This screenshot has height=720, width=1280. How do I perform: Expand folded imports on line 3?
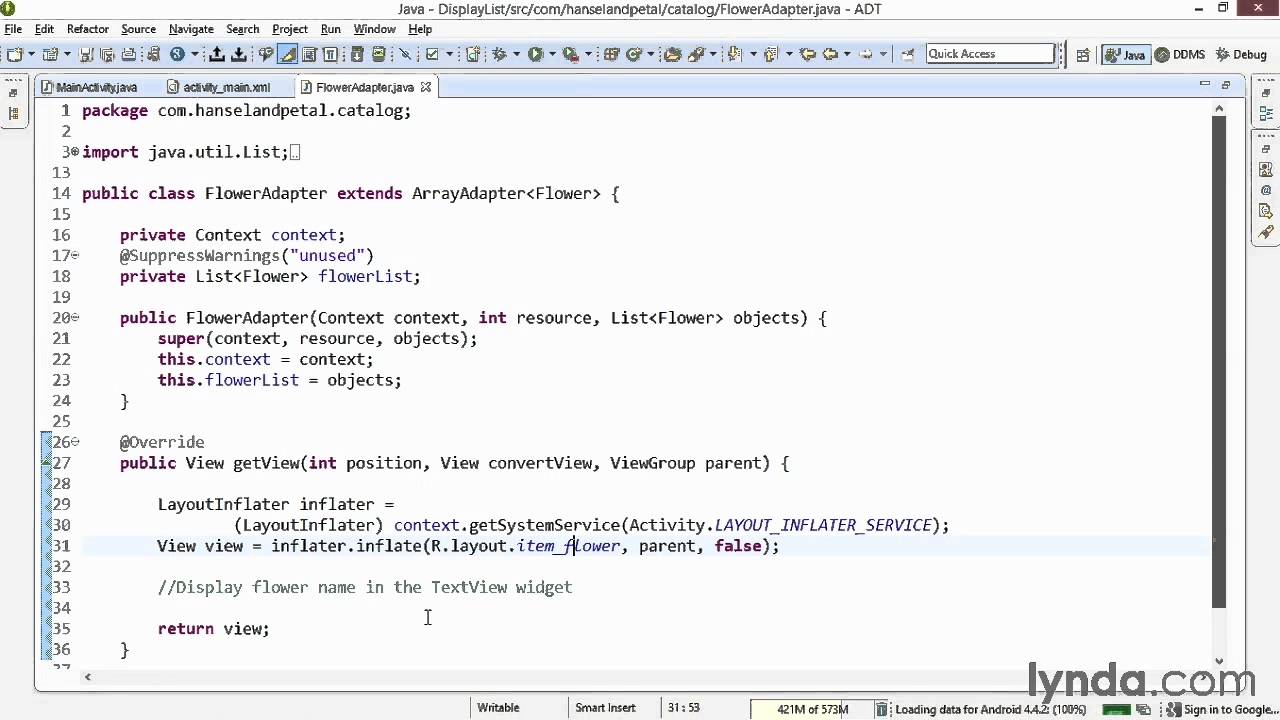(75, 152)
